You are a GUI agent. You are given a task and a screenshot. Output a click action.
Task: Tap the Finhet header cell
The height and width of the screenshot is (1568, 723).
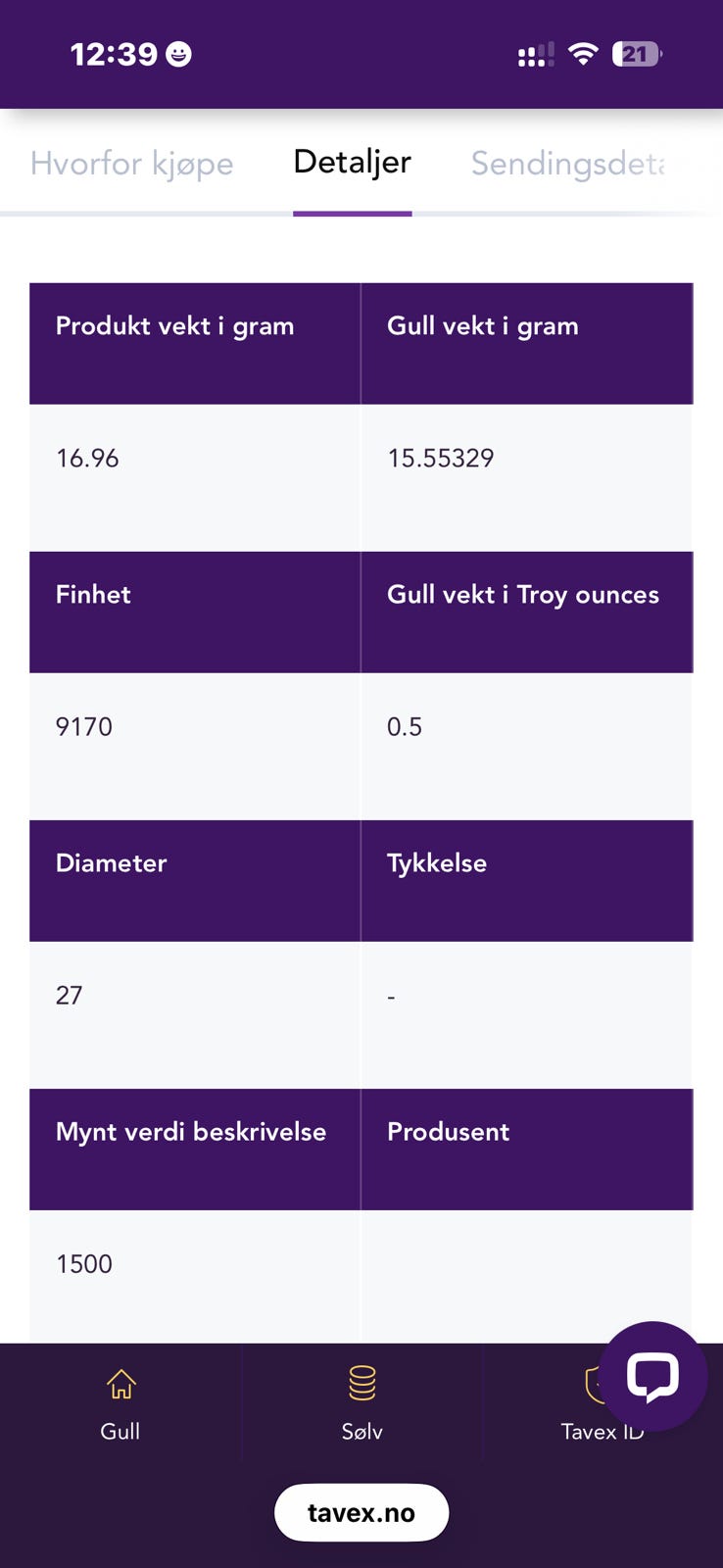[x=195, y=612]
